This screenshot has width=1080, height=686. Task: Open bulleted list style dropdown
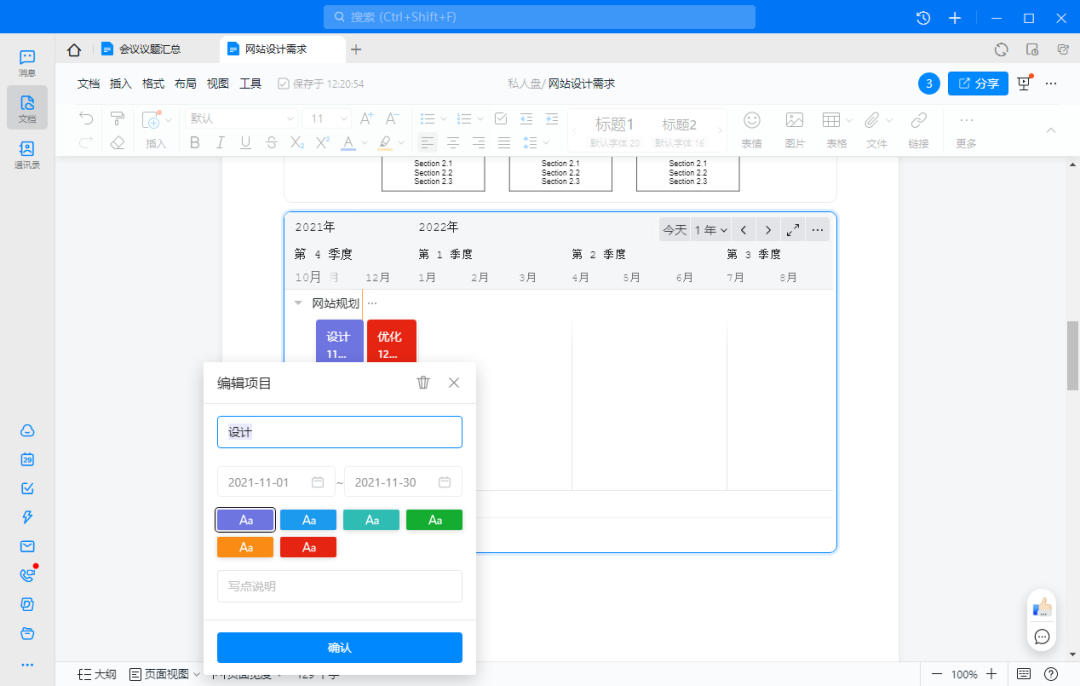coord(444,119)
